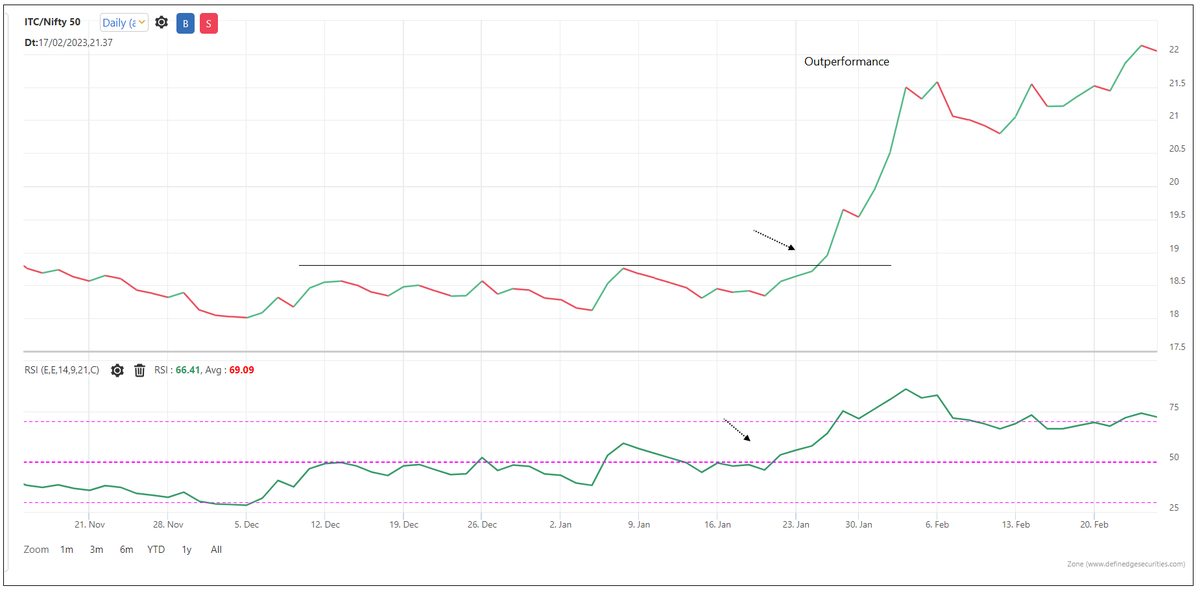Set zoom range to 3m
The height and width of the screenshot is (595, 1200).
coord(97,549)
